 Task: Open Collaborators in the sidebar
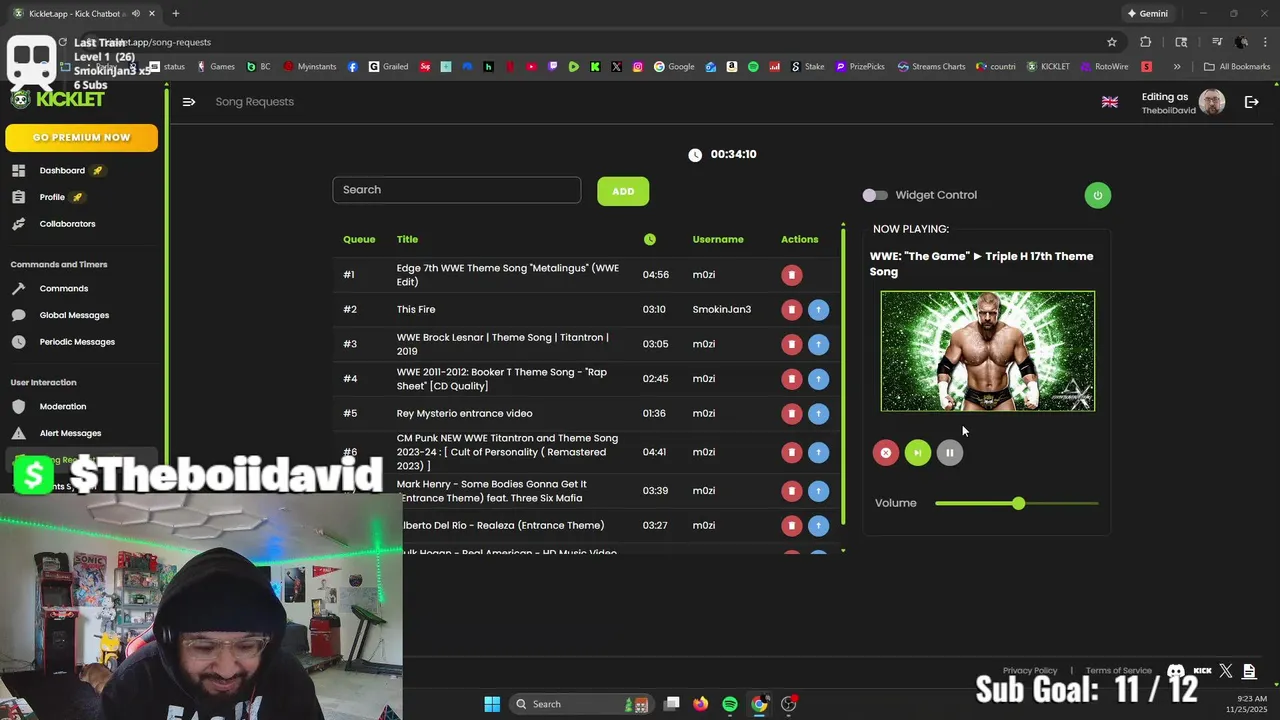[67, 224]
